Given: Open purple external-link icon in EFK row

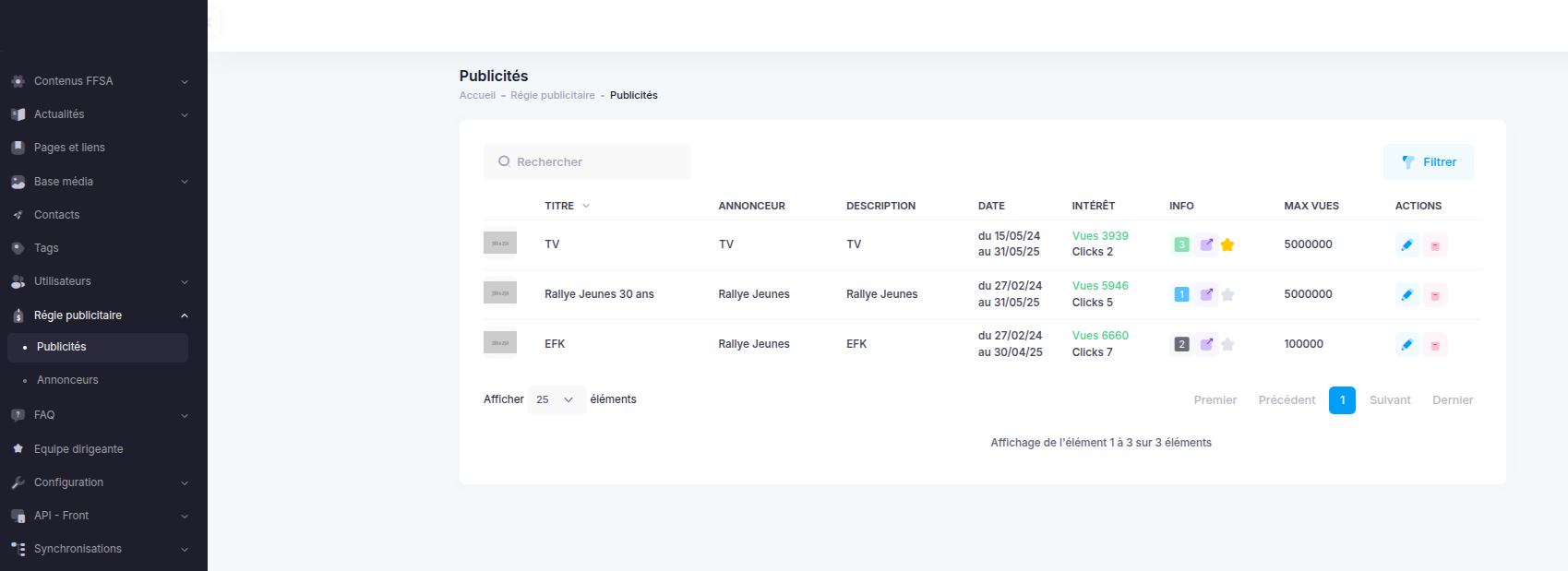Looking at the screenshot, I should click(1206, 344).
